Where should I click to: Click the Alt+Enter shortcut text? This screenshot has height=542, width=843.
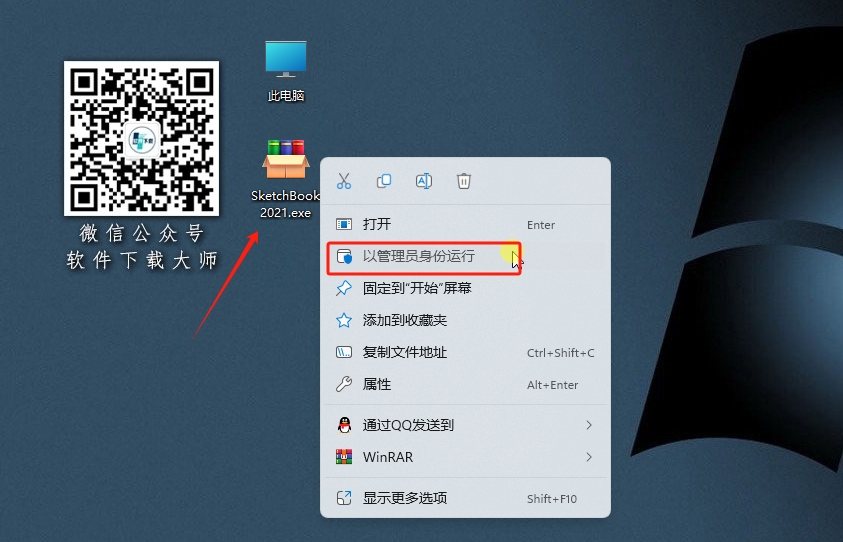coord(553,385)
